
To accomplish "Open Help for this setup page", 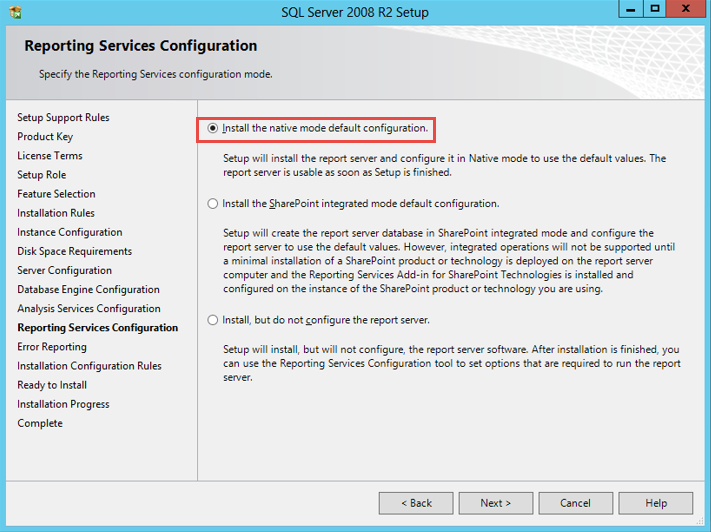I will click(656, 503).
